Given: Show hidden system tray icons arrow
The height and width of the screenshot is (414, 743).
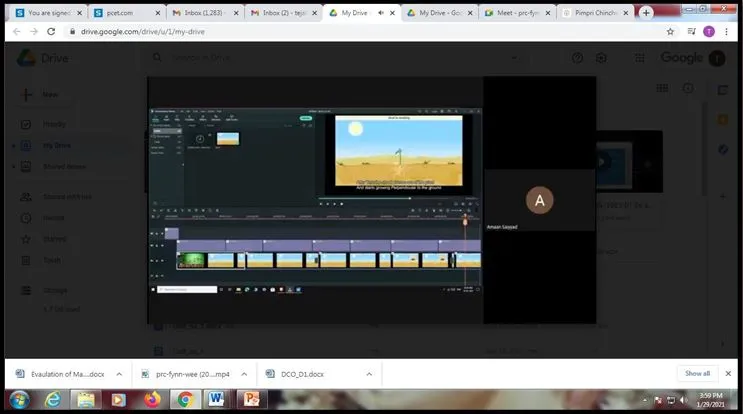Looking at the screenshot, I should click(645, 400).
